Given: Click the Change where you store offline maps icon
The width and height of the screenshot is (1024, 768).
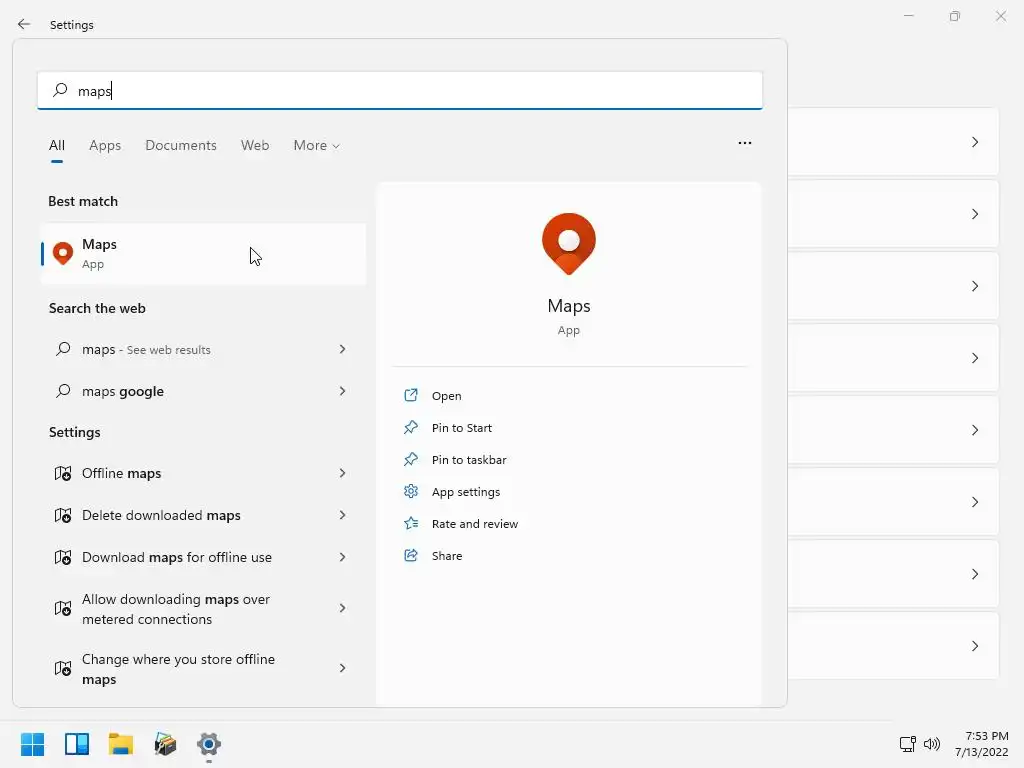Looking at the screenshot, I should [x=63, y=669].
